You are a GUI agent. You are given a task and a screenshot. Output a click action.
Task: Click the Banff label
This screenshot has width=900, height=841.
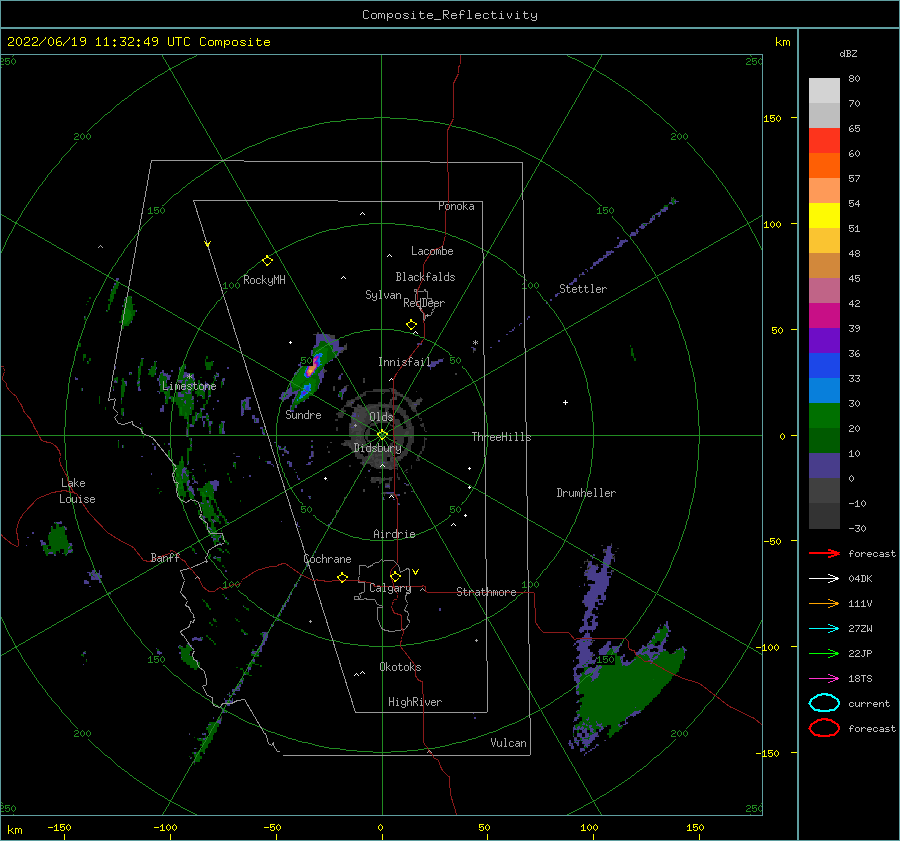165,557
